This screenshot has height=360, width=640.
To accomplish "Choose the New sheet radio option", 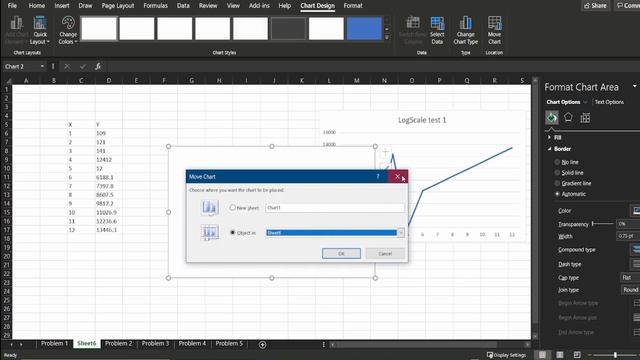I will click(x=233, y=207).
